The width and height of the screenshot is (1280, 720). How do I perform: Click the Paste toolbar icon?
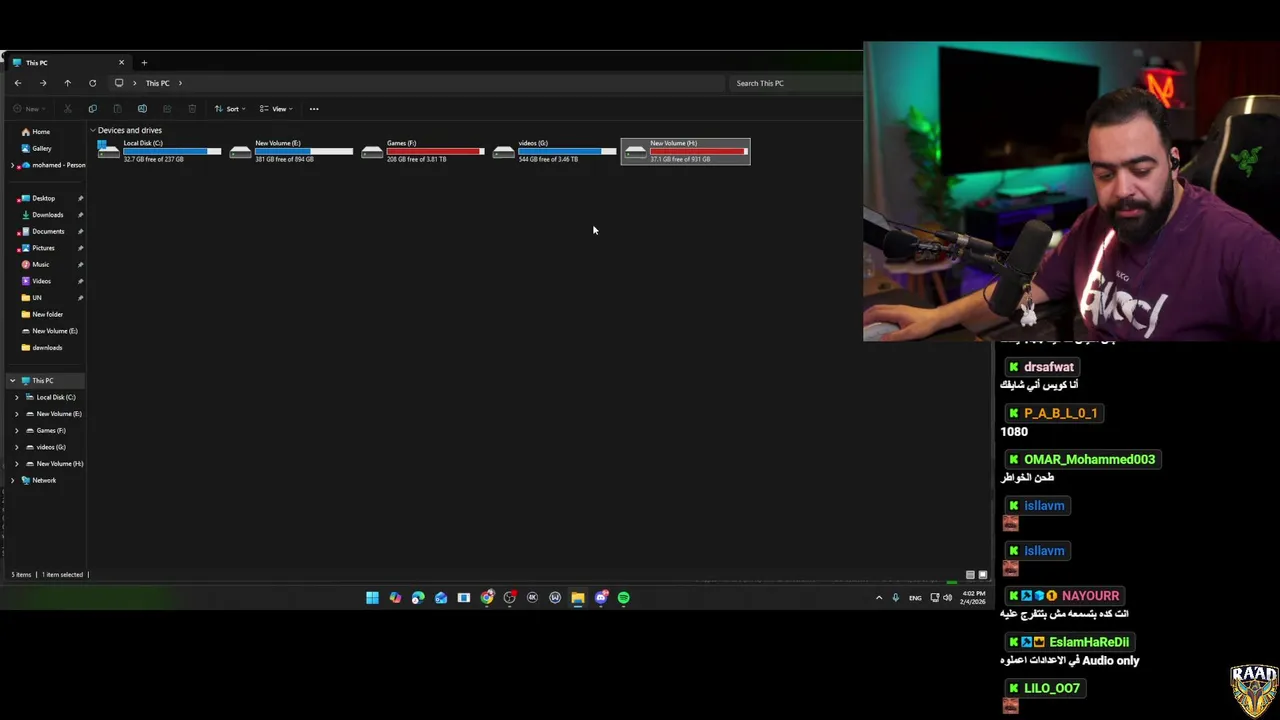pyautogui.click(x=117, y=109)
